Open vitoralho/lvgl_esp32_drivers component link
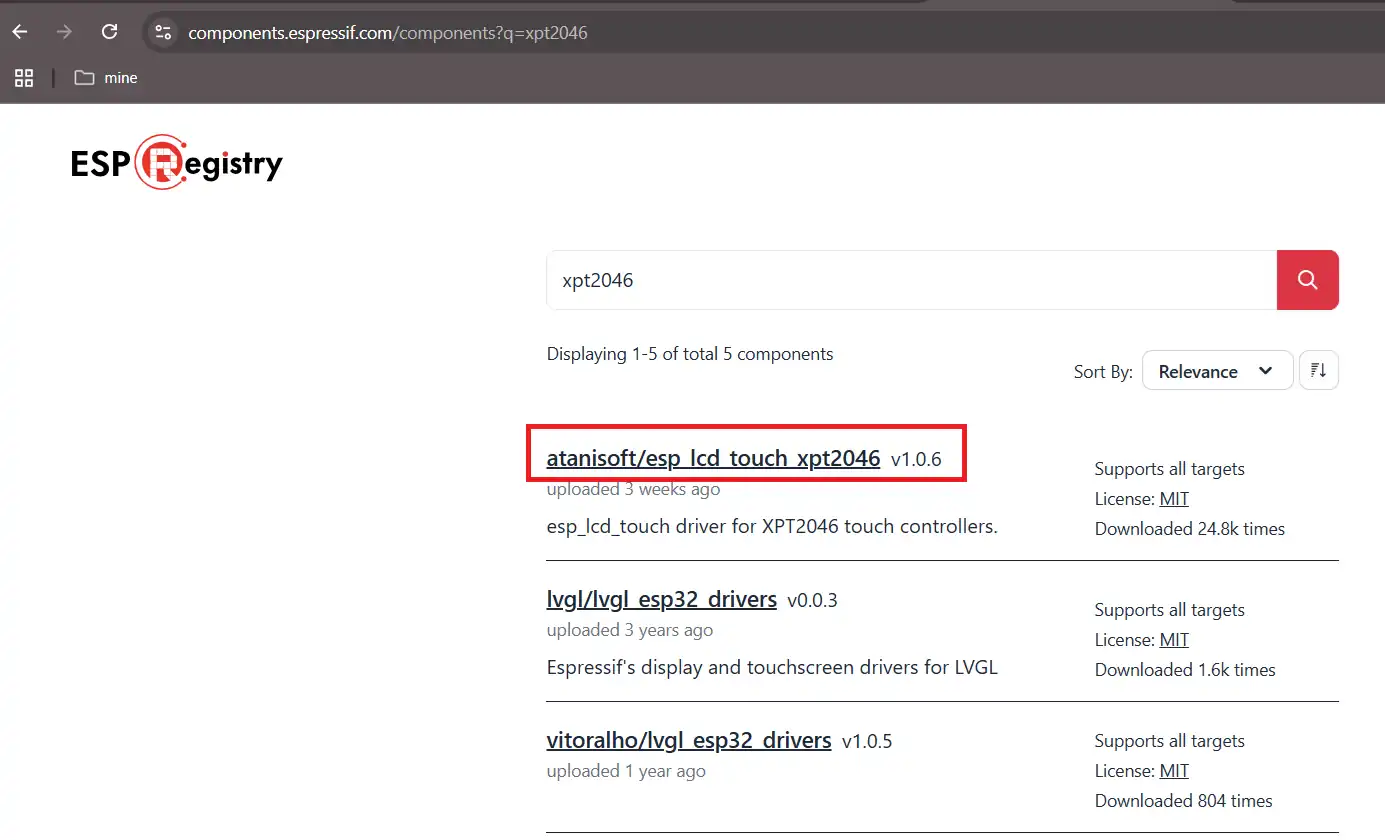 (689, 741)
